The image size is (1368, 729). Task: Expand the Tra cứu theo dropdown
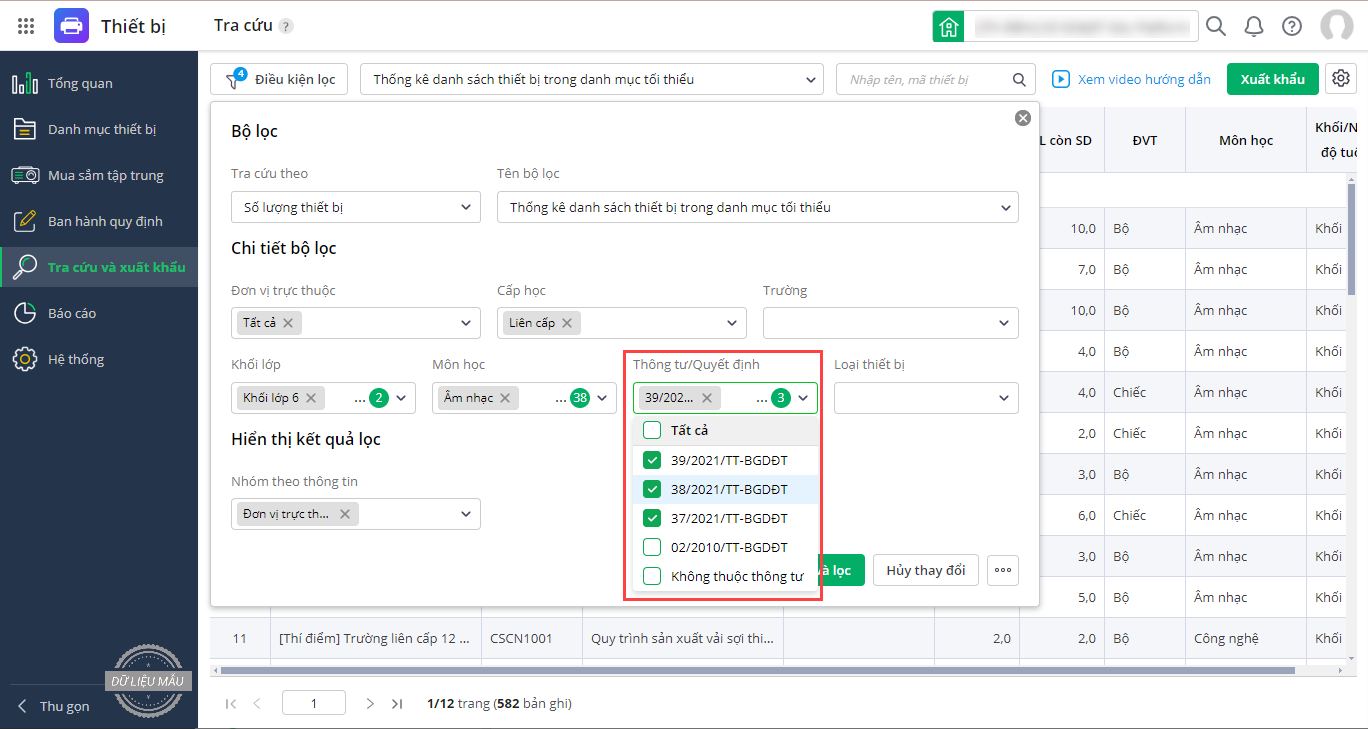pyautogui.click(x=355, y=208)
